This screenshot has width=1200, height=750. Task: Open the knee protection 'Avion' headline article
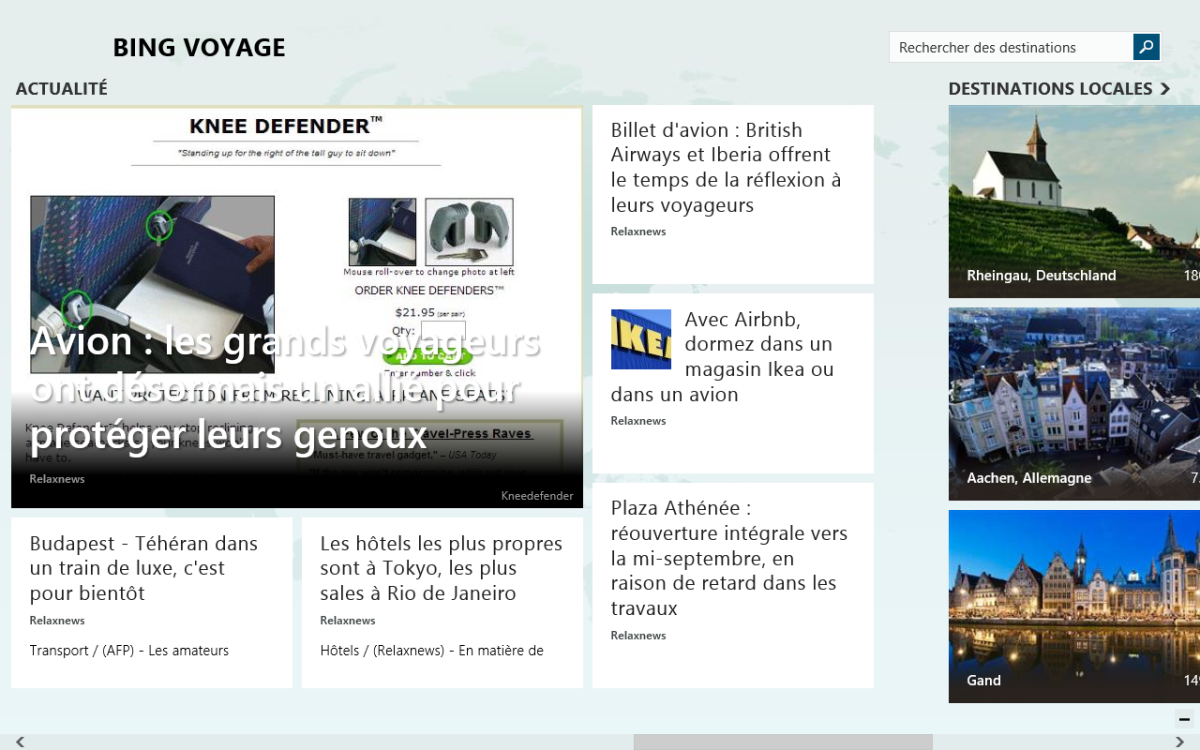pos(296,307)
